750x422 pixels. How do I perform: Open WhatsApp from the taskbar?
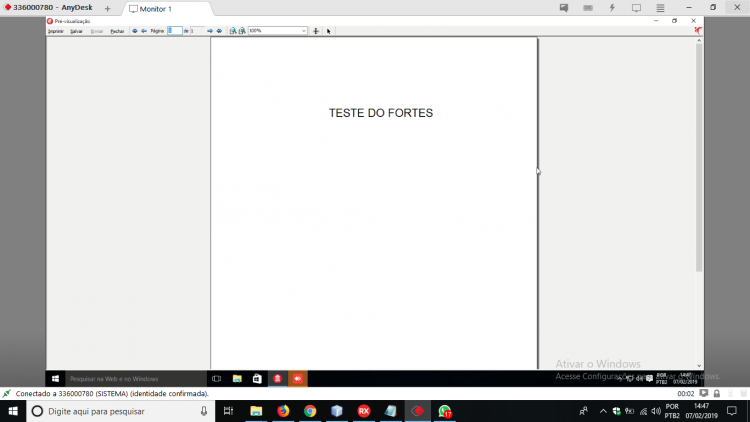tap(444, 411)
